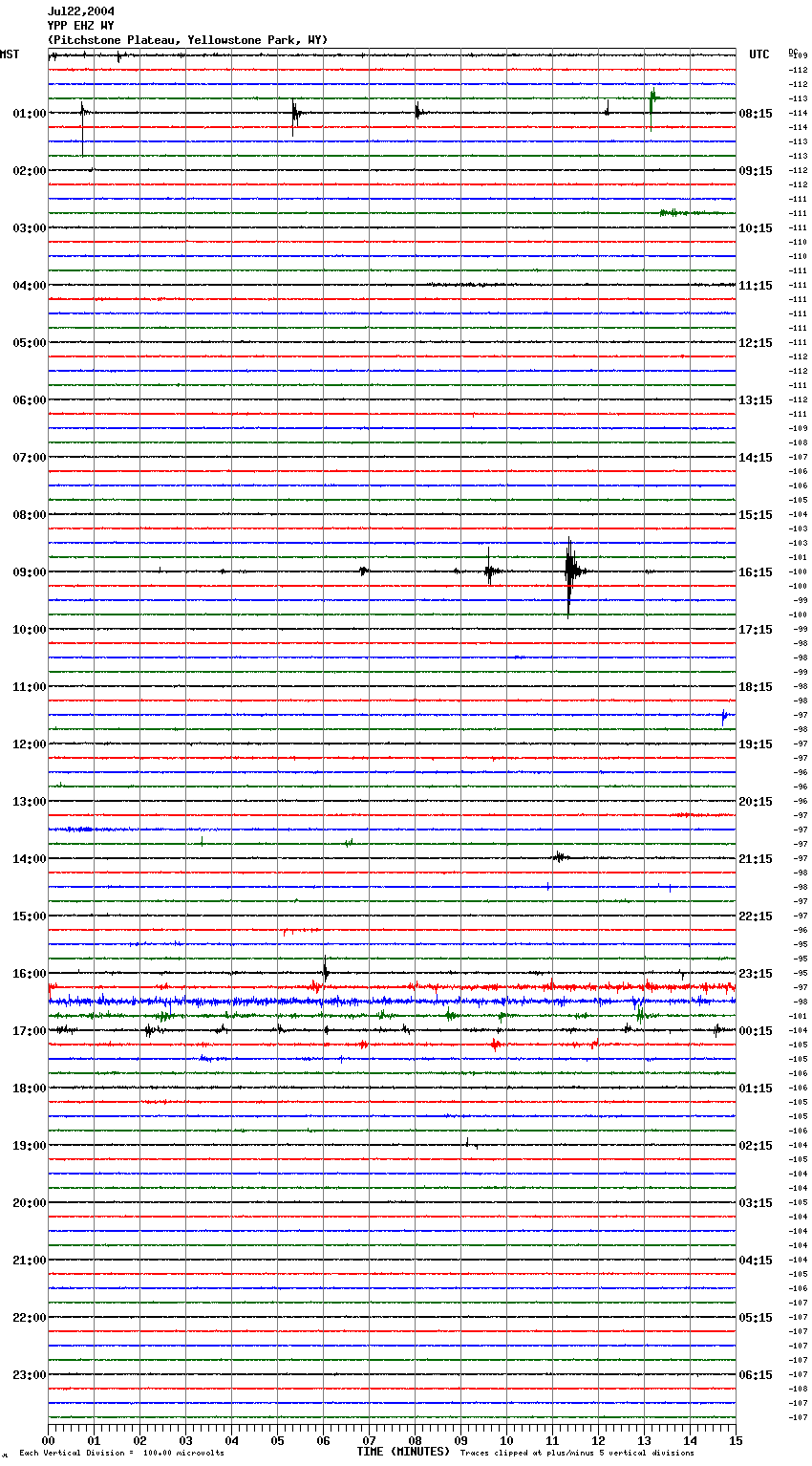Click the UTC time label '01:15'
Screen dimensions: 812x1466
[756, 1089]
